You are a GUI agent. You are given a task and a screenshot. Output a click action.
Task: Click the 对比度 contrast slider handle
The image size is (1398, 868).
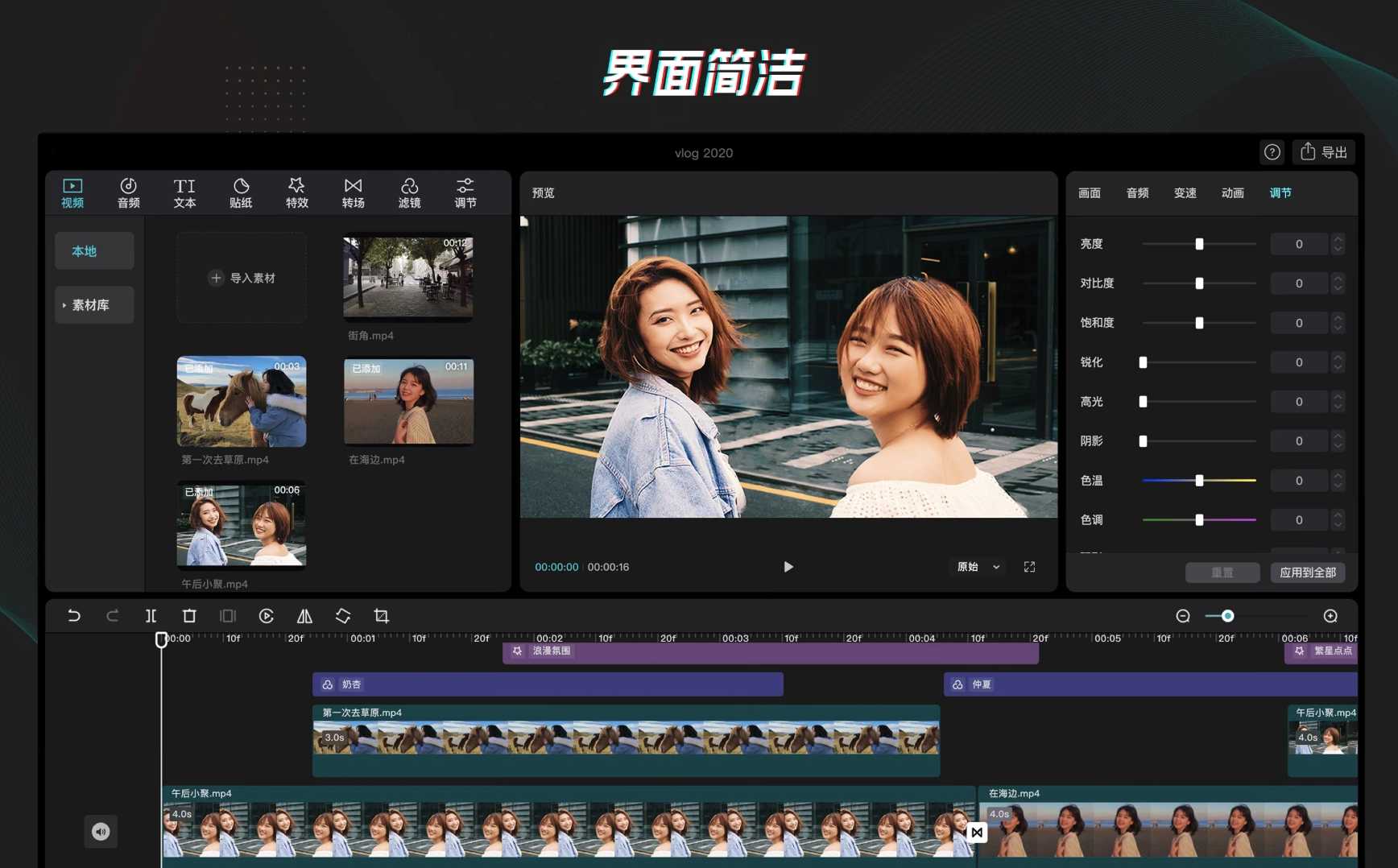pyautogui.click(x=1199, y=283)
